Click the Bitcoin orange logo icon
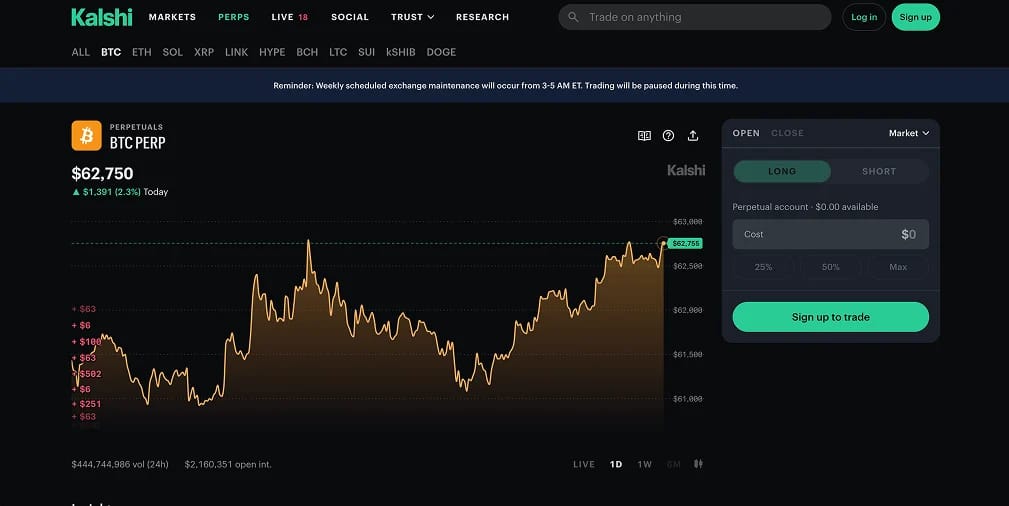 click(86, 135)
